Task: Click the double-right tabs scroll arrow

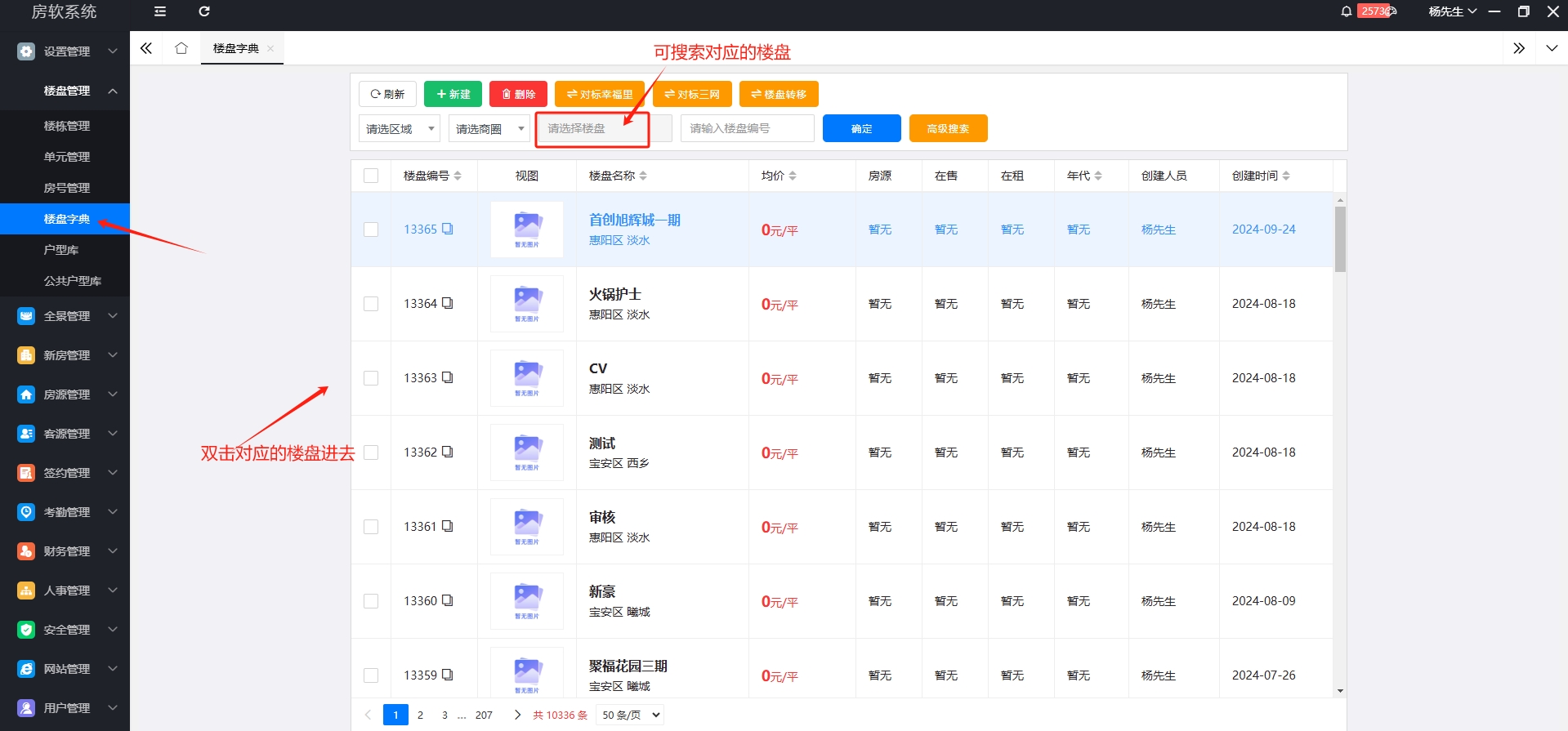Action: pos(1519,48)
